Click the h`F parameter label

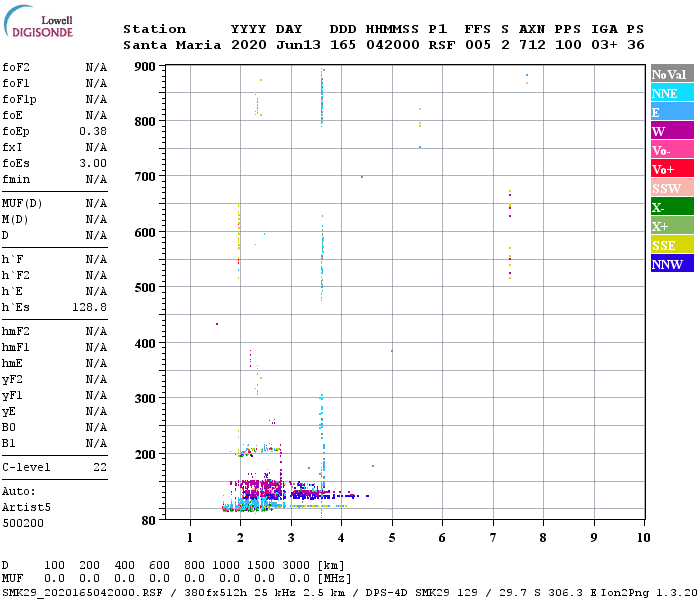point(12,259)
